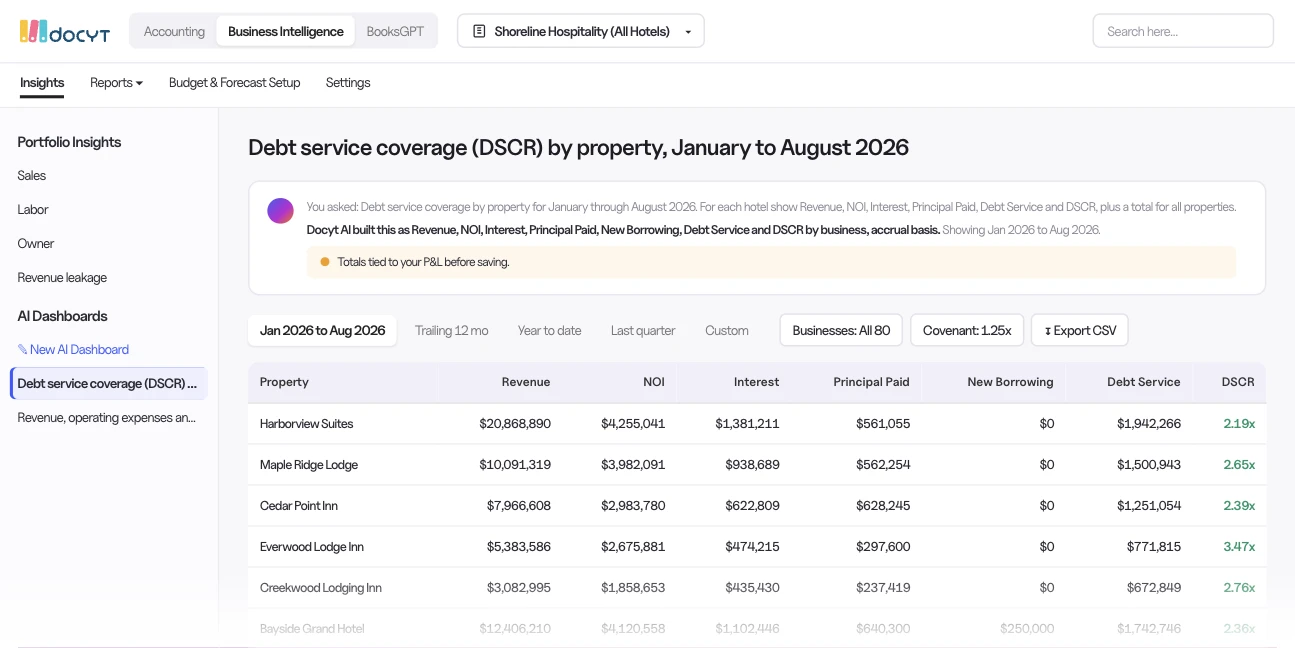Click the 3.47x DSCR value
1295x648 pixels.
(1239, 547)
